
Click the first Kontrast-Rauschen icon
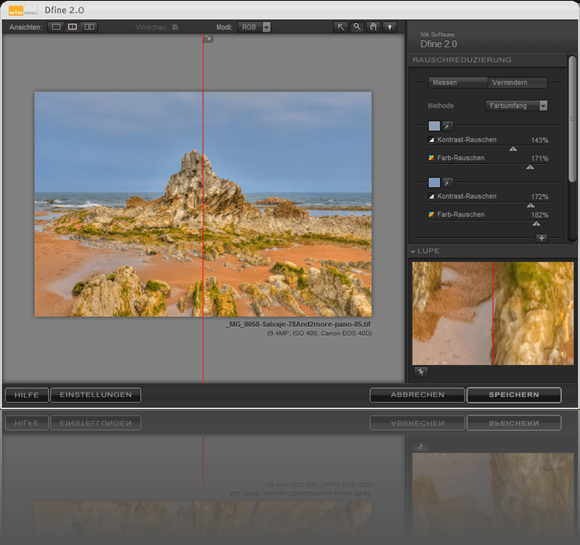tap(431, 140)
